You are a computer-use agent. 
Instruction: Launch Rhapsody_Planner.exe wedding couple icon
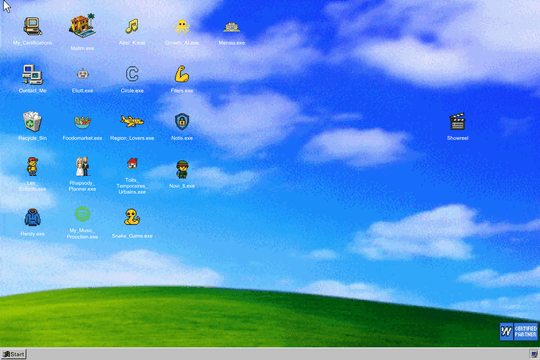pos(82,167)
